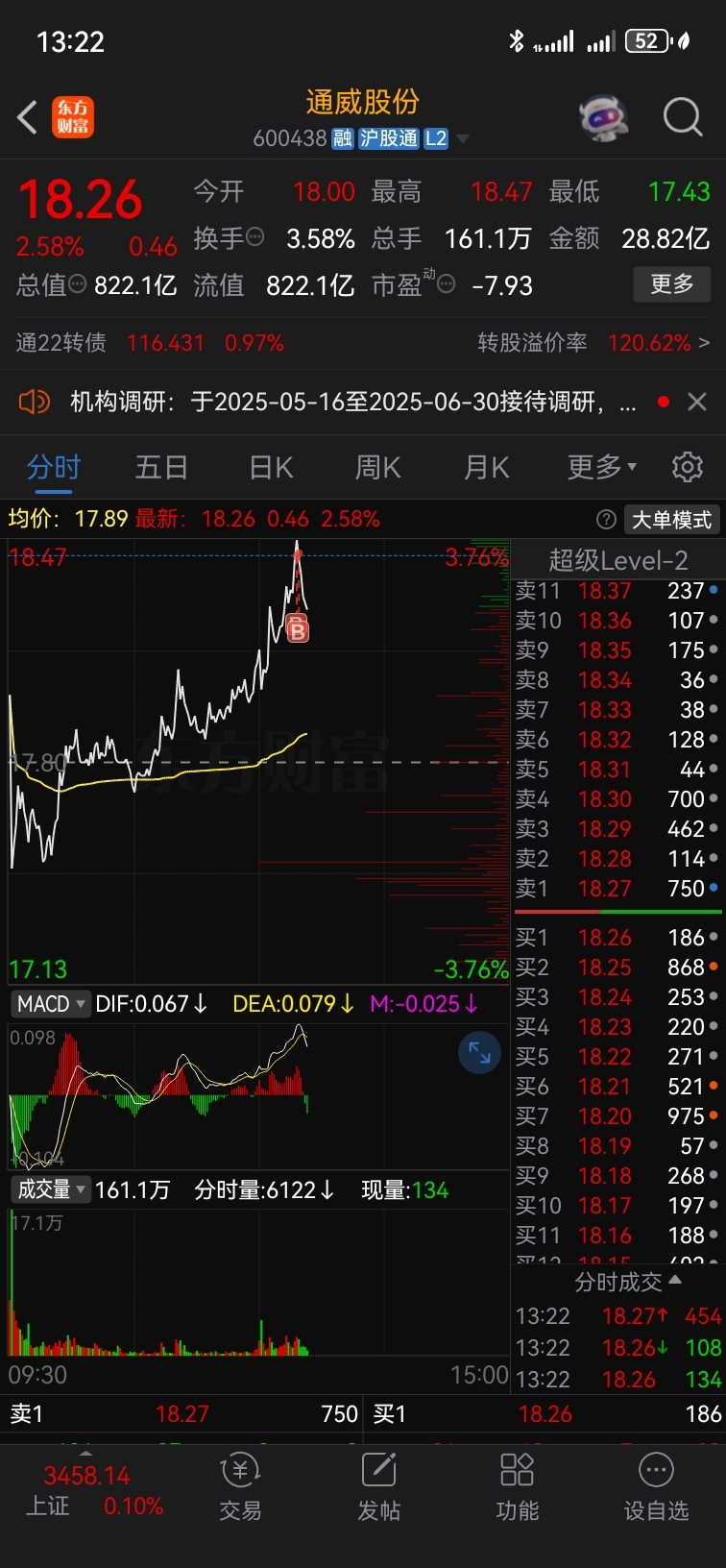Tap the question mark help icon
The height and width of the screenshot is (1568, 726).
[x=606, y=520]
